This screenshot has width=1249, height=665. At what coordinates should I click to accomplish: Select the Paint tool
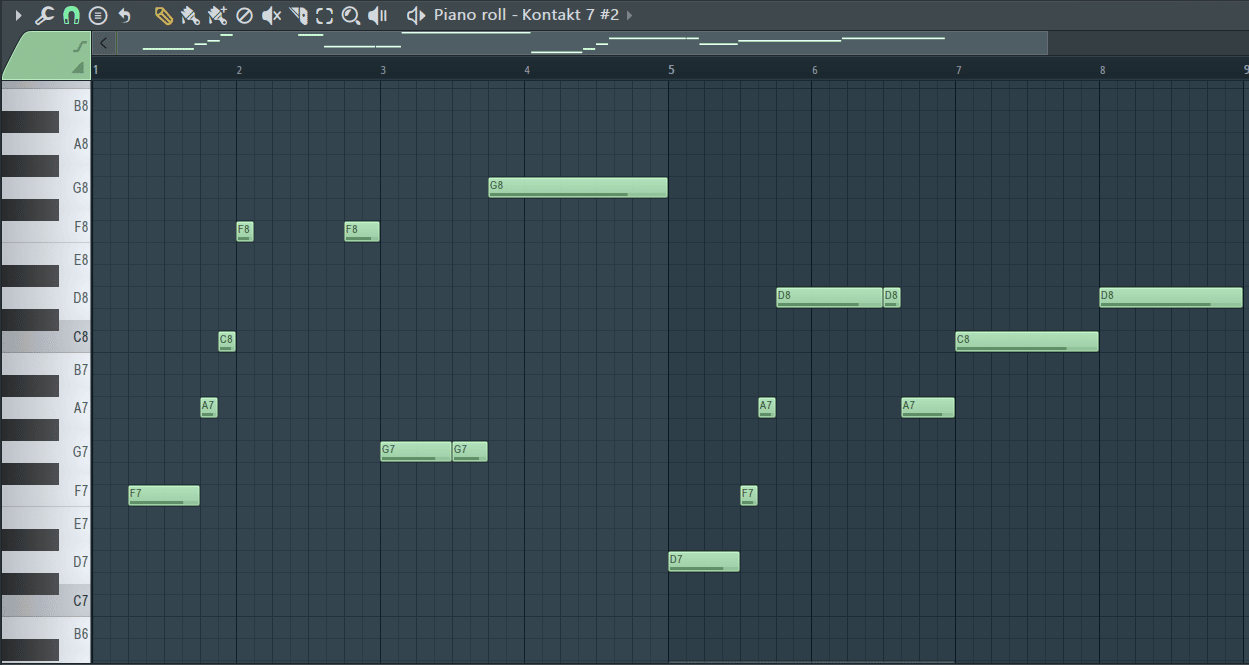tap(189, 15)
